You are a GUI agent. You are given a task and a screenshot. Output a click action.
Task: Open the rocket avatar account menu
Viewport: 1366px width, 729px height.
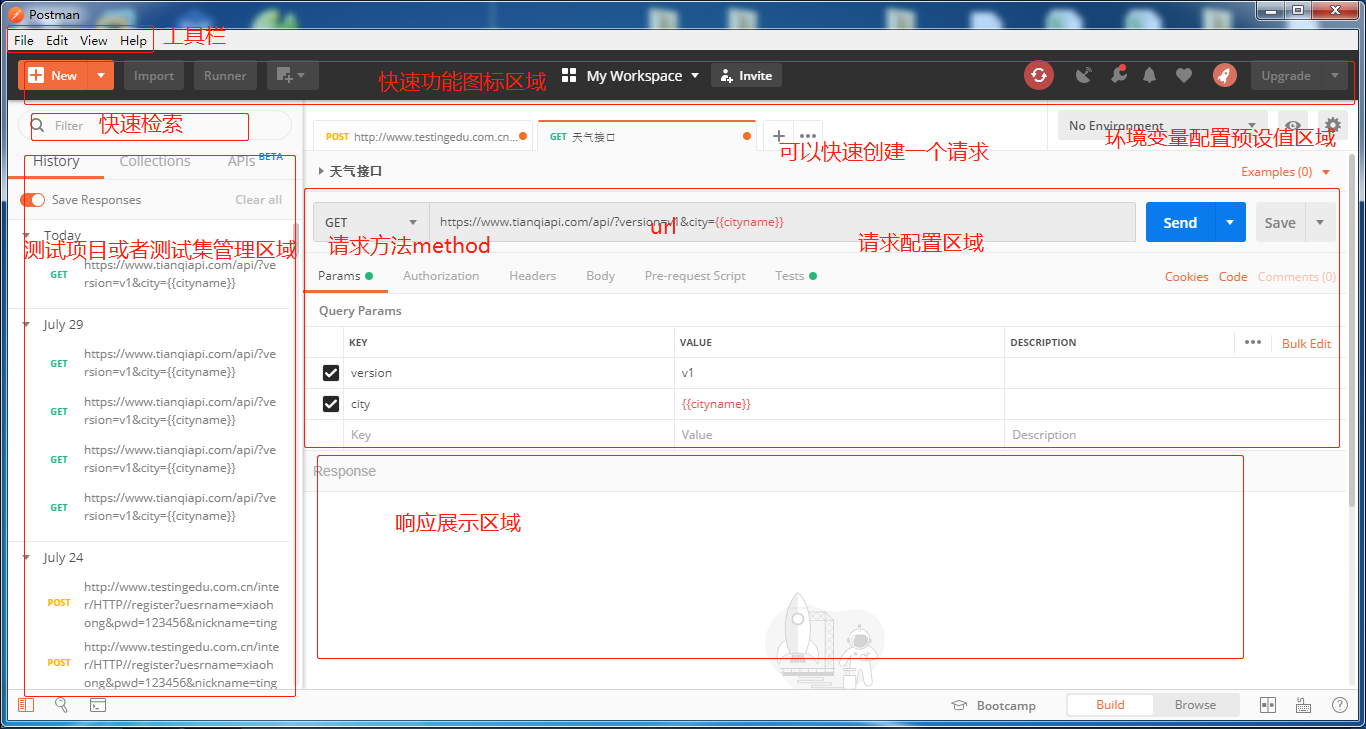(1224, 75)
